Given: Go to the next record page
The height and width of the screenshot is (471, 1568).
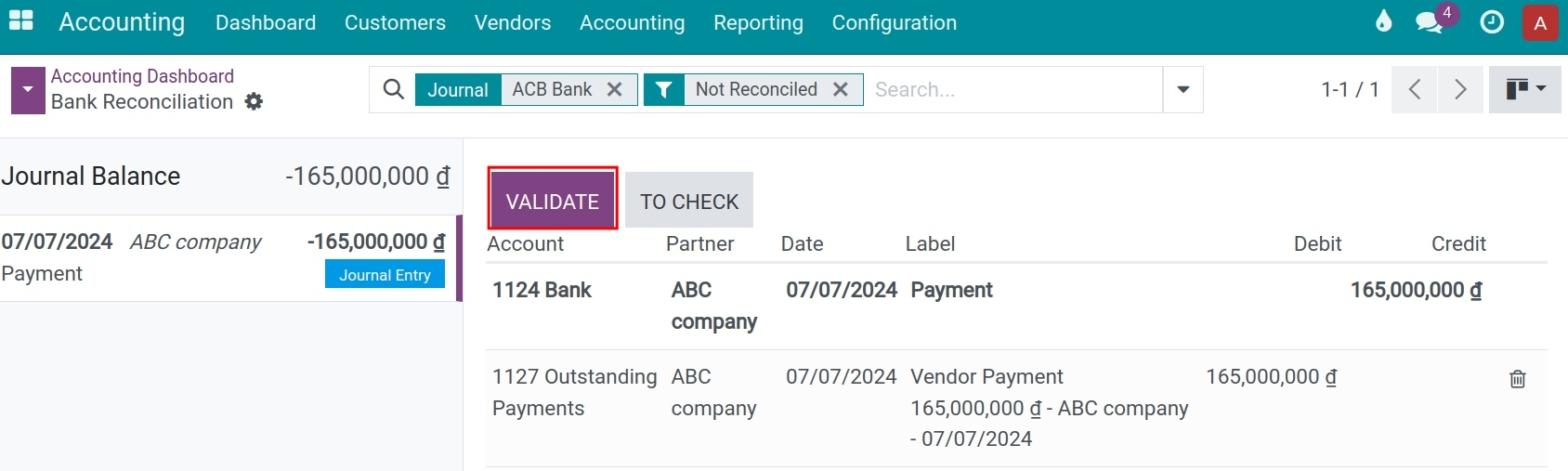Looking at the screenshot, I should (1460, 89).
